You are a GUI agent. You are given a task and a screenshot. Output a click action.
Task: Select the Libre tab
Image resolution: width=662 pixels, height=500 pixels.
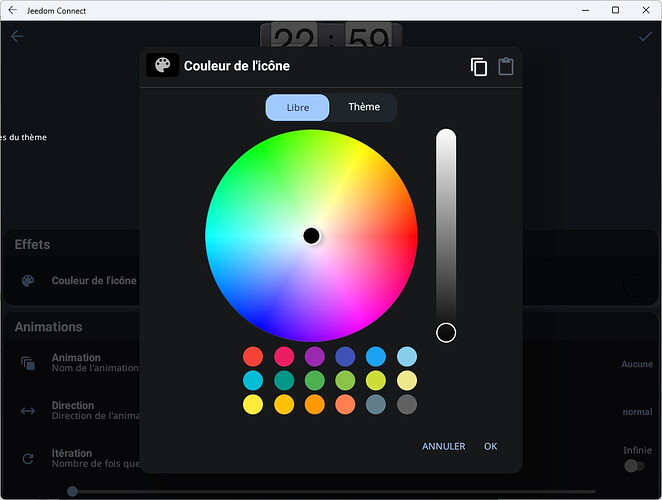297,107
